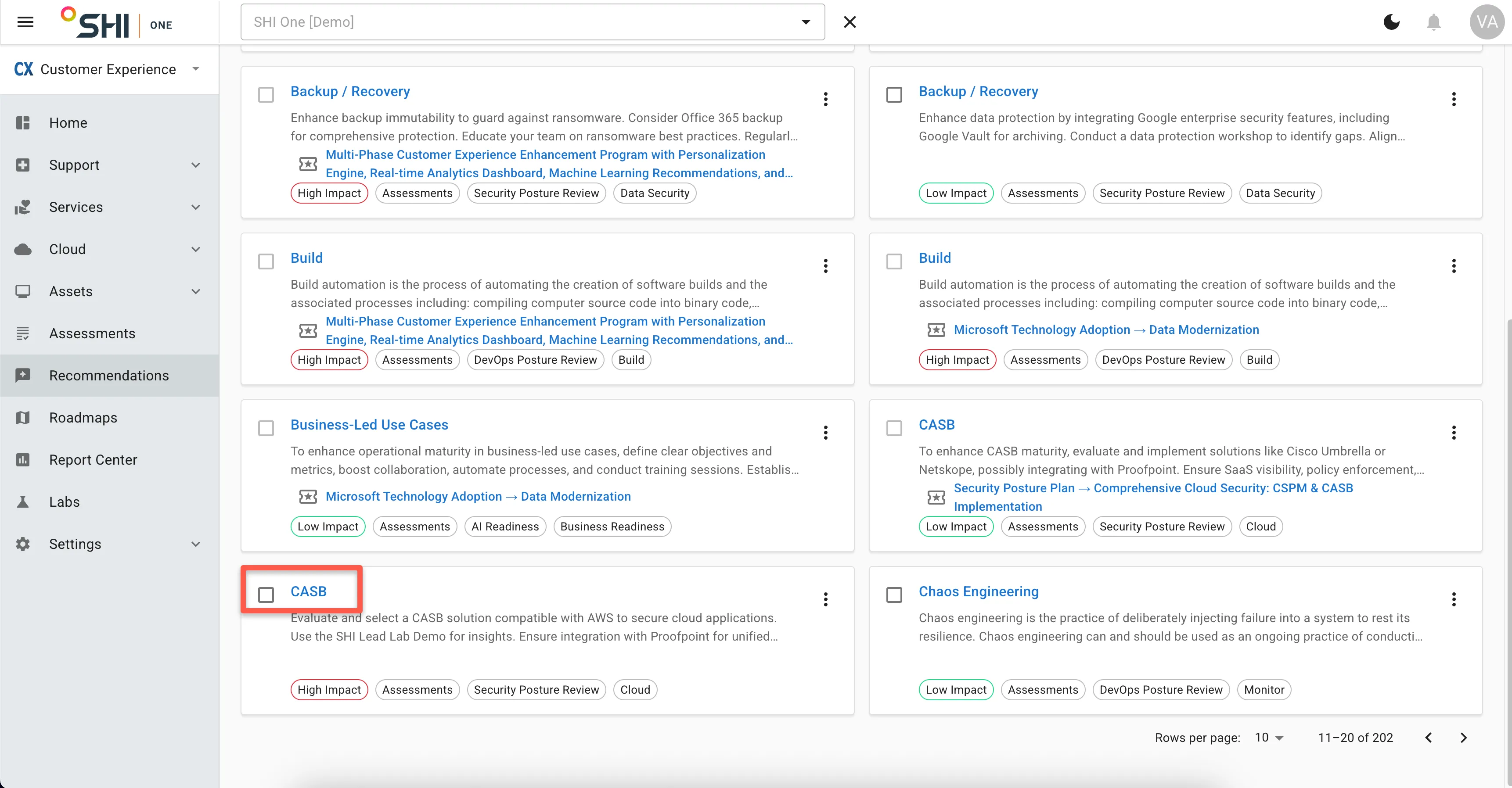Open more options for Business-Led Use Cases card
The height and width of the screenshot is (788, 1512).
(x=825, y=433)
